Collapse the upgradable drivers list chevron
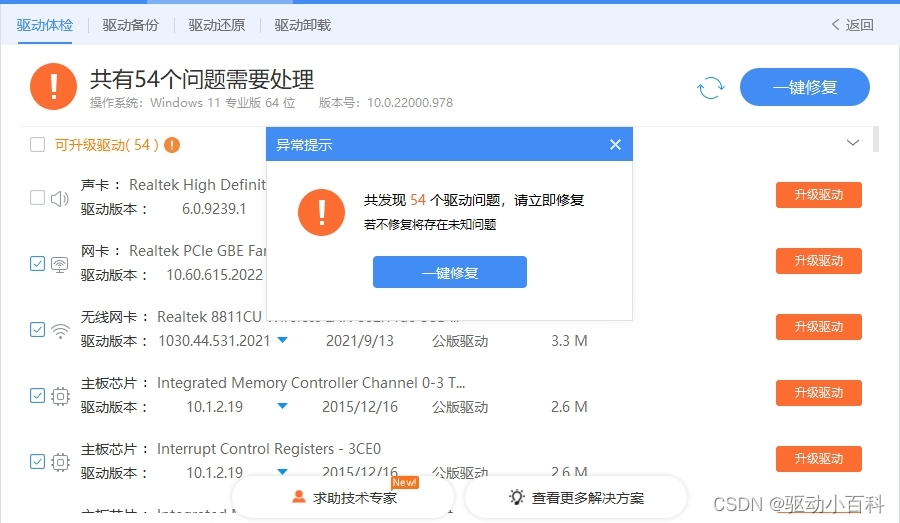Viewport: 900px width, 523px height. [x=853, y=142]
